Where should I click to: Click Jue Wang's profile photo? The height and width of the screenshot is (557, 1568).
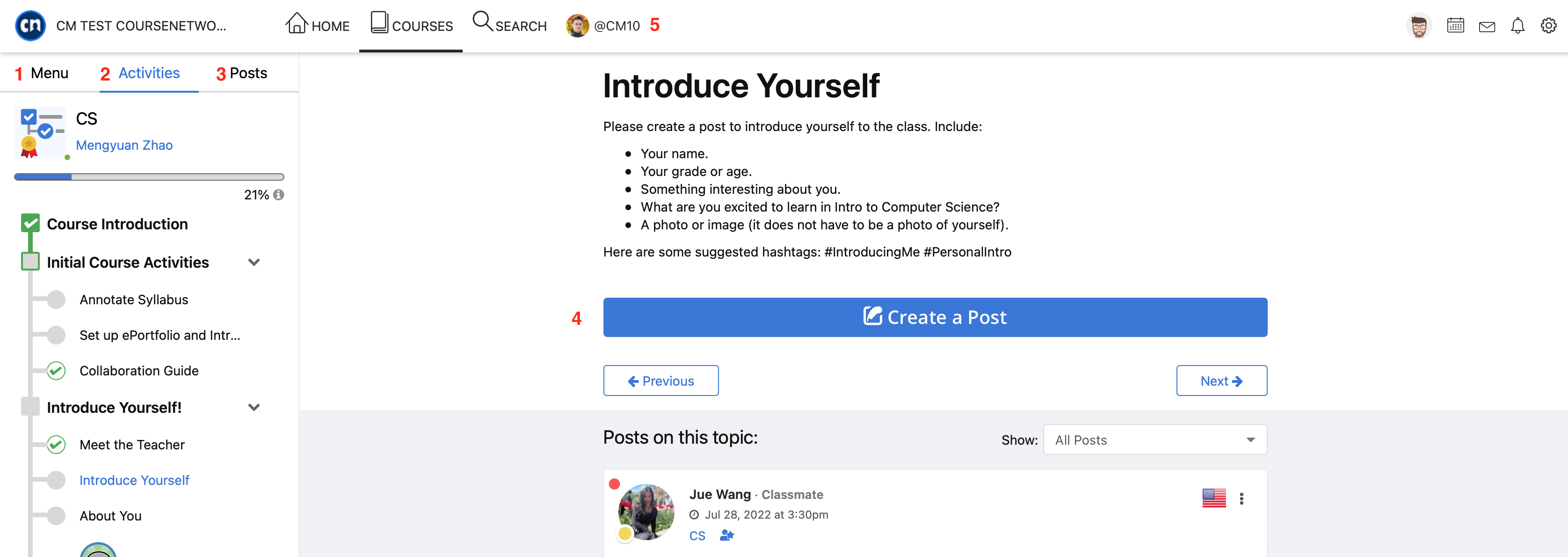click(x=646, y=512)
